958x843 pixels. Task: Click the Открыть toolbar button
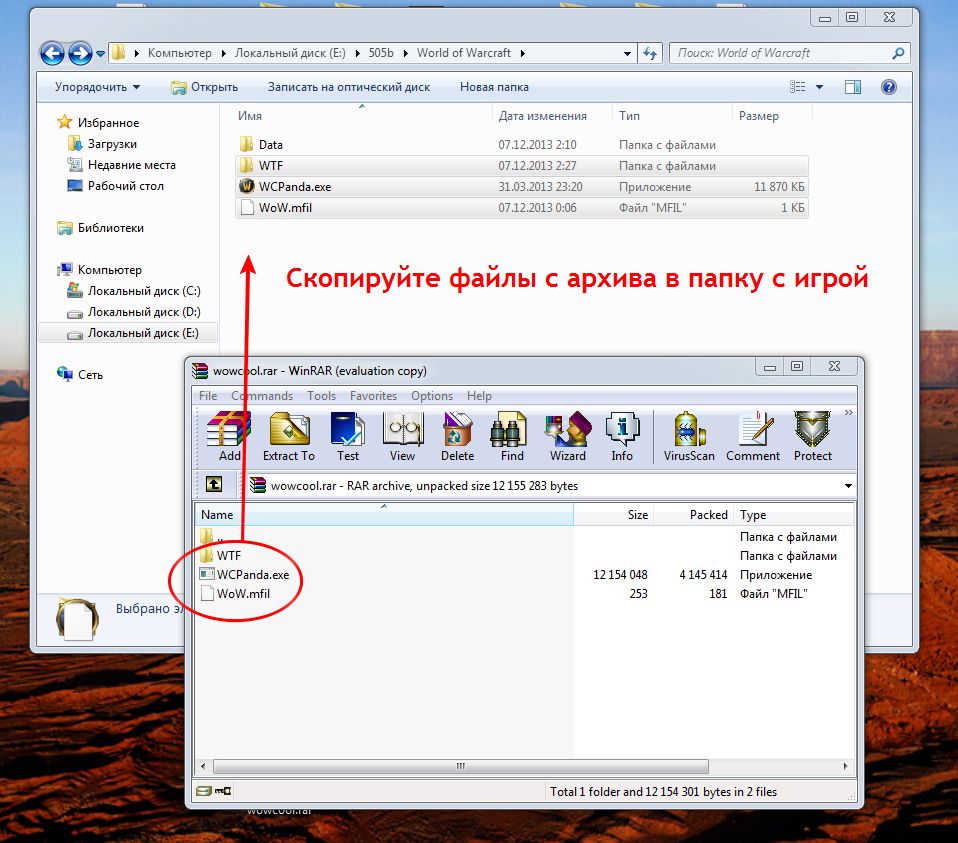[204, 87]
